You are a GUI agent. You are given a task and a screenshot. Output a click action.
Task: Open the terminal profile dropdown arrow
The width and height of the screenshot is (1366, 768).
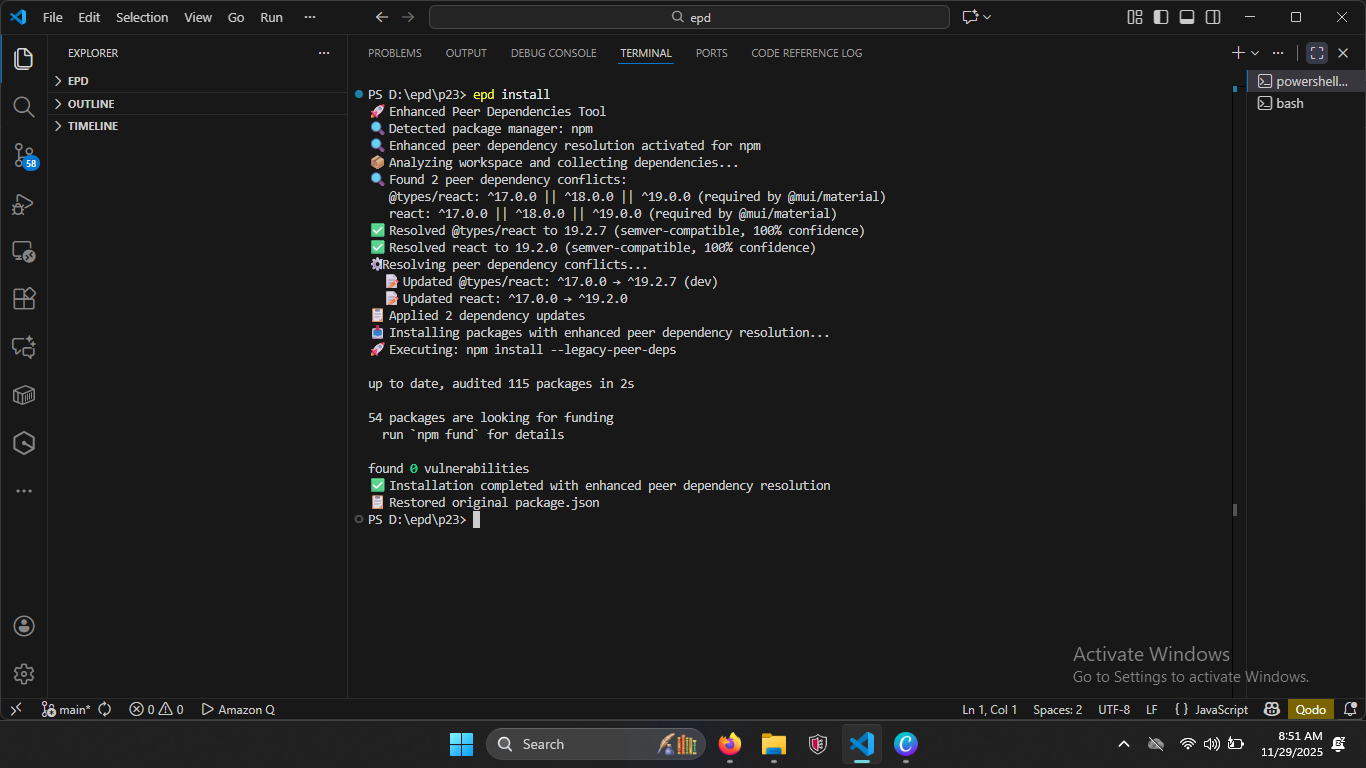click(1256, 52)
